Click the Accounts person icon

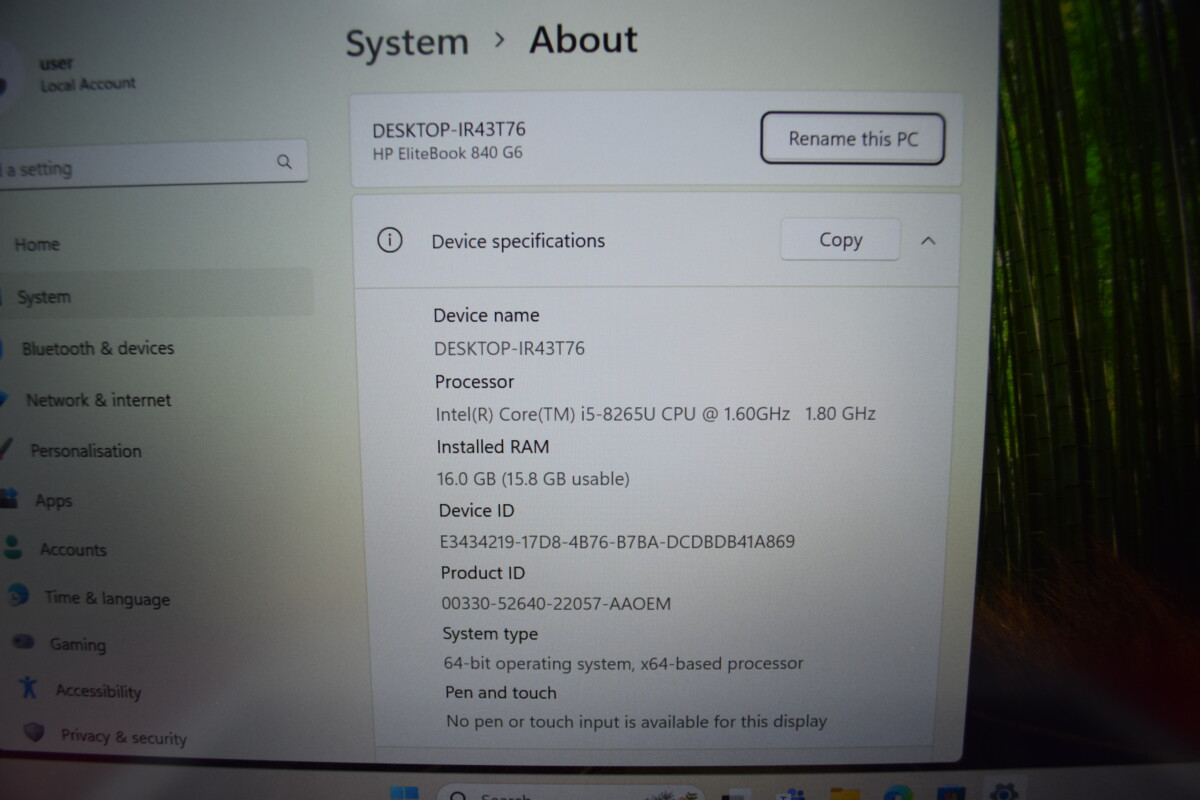click(13, 547)
